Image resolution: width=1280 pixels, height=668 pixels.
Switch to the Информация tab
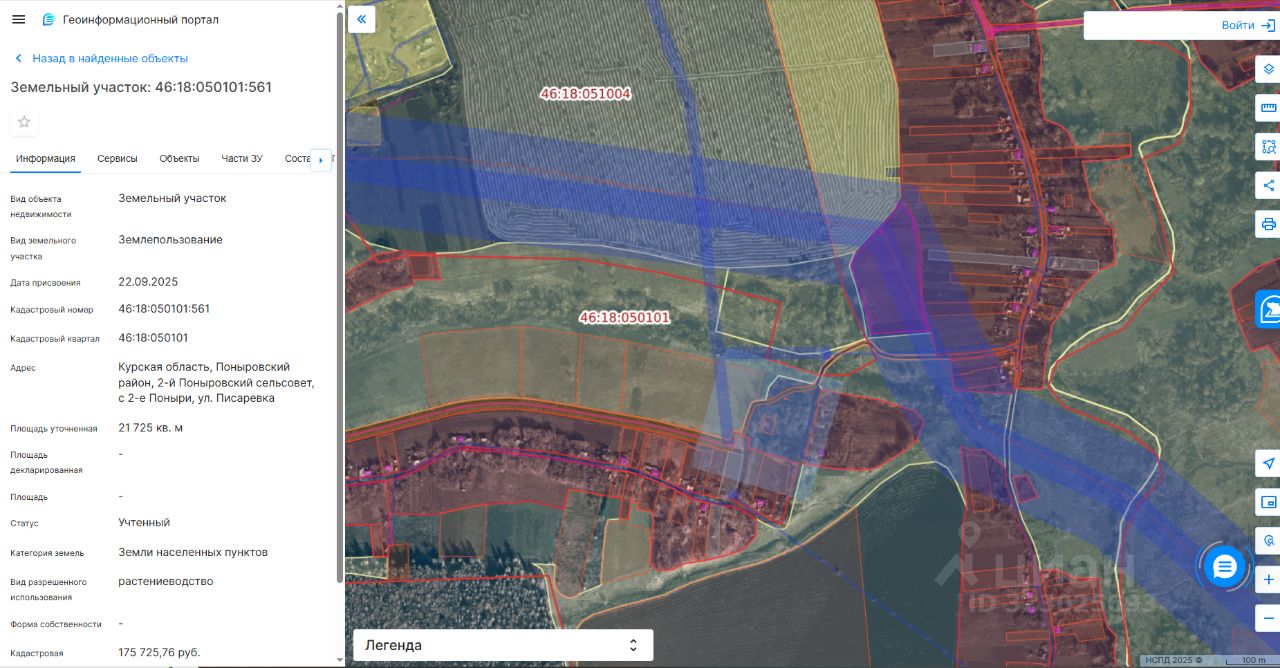[45, 159]
